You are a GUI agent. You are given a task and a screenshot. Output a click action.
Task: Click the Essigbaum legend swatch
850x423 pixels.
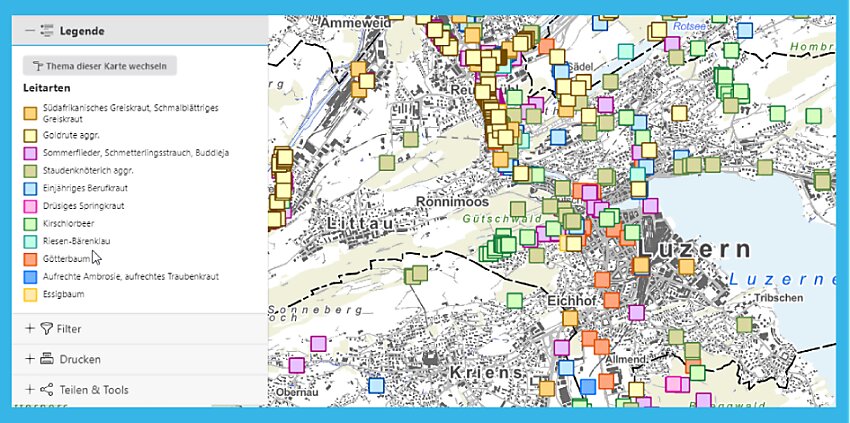click(30, 294)
